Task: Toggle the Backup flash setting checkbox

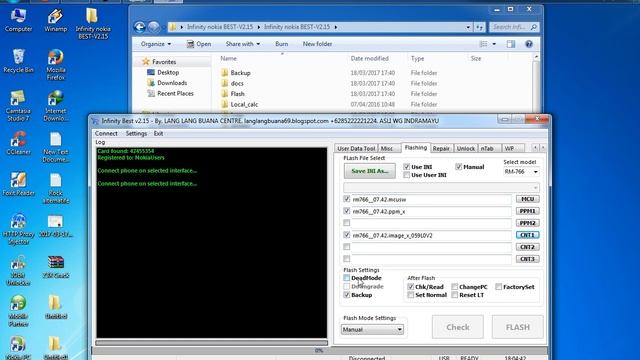Action: click(347, 295)
